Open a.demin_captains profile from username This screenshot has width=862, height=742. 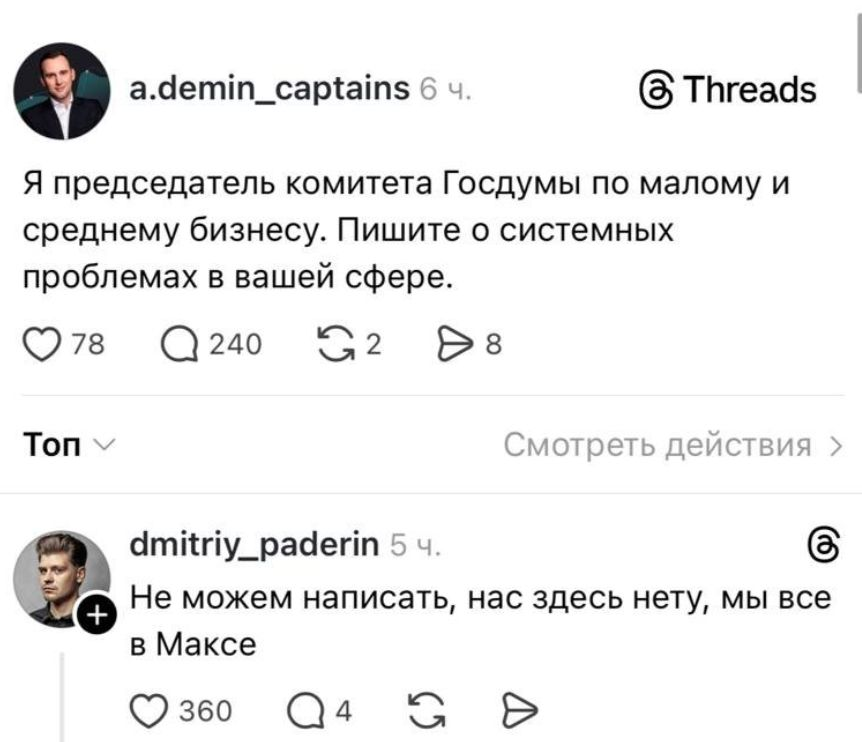[270, 89]
